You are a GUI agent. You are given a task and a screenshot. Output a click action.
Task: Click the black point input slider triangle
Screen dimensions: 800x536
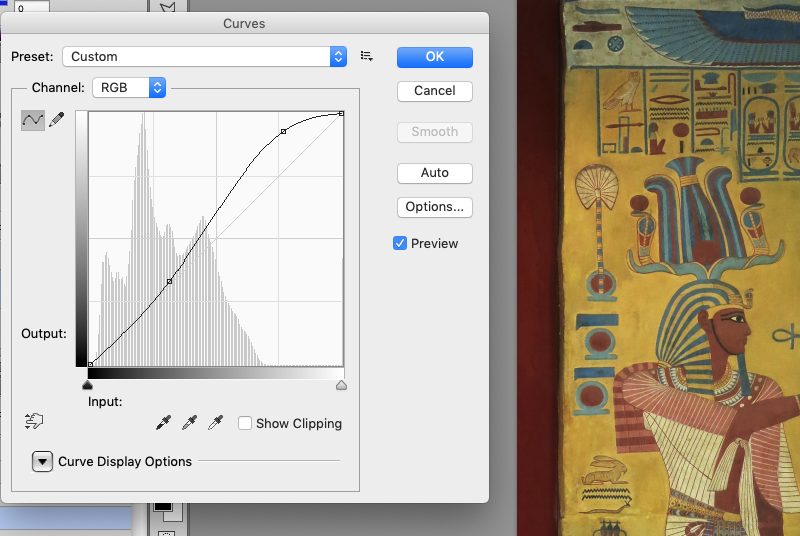[x=87, y=385]
